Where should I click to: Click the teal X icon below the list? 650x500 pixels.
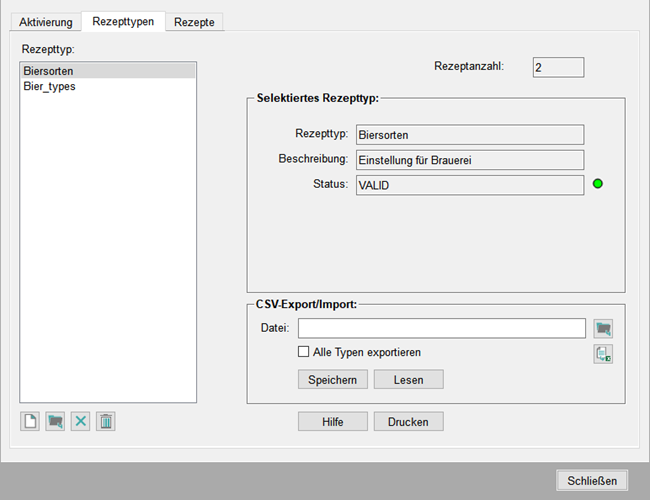(x=80, y=422)
